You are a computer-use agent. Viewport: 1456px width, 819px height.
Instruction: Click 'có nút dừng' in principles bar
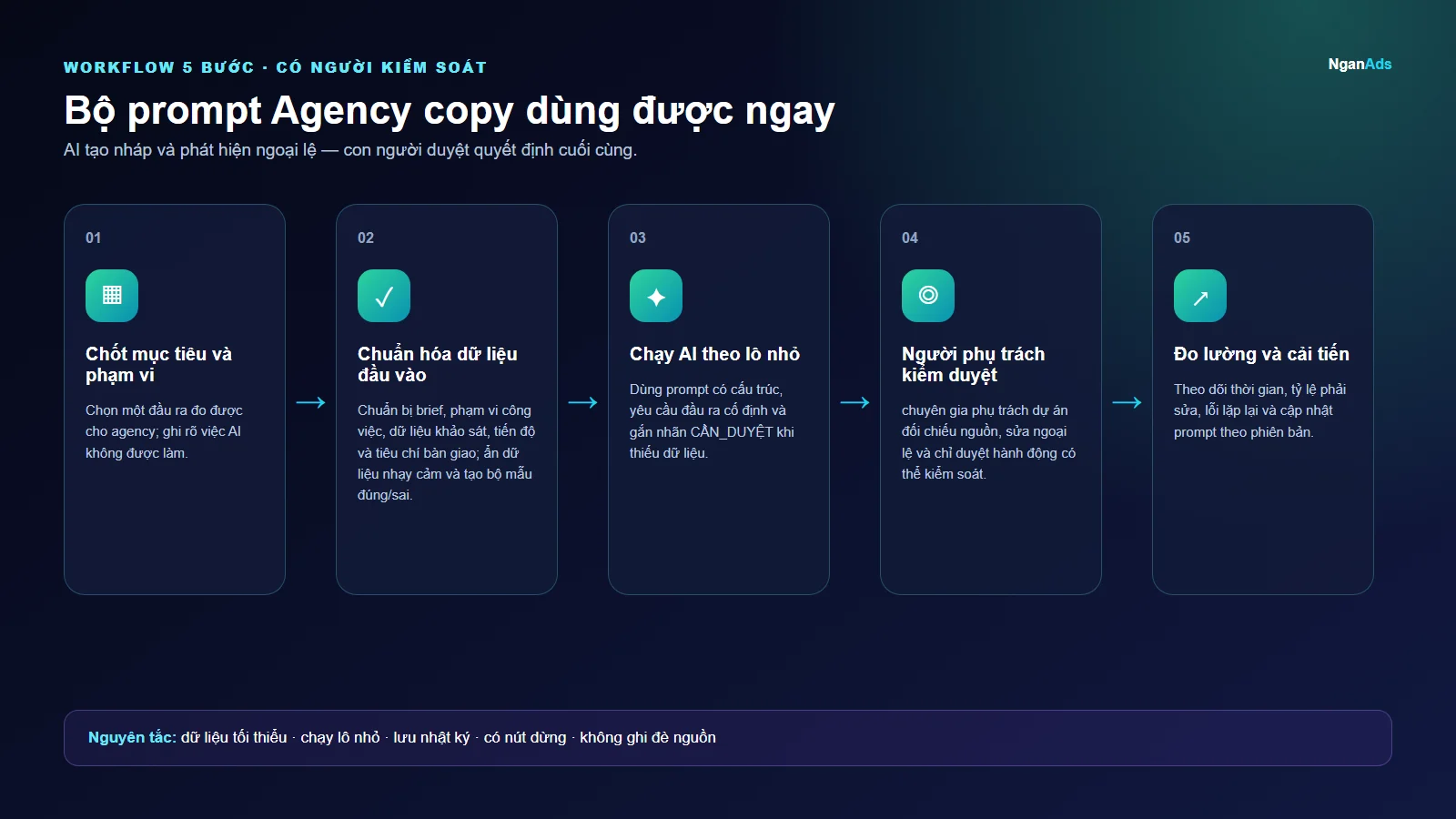click(525, 737)
